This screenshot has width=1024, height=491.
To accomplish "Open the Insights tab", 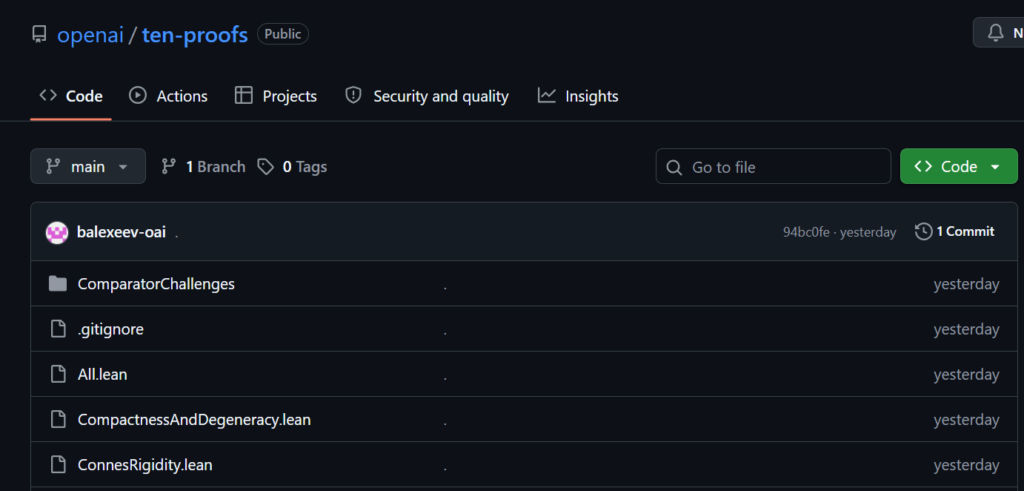I will pos(578,96).
